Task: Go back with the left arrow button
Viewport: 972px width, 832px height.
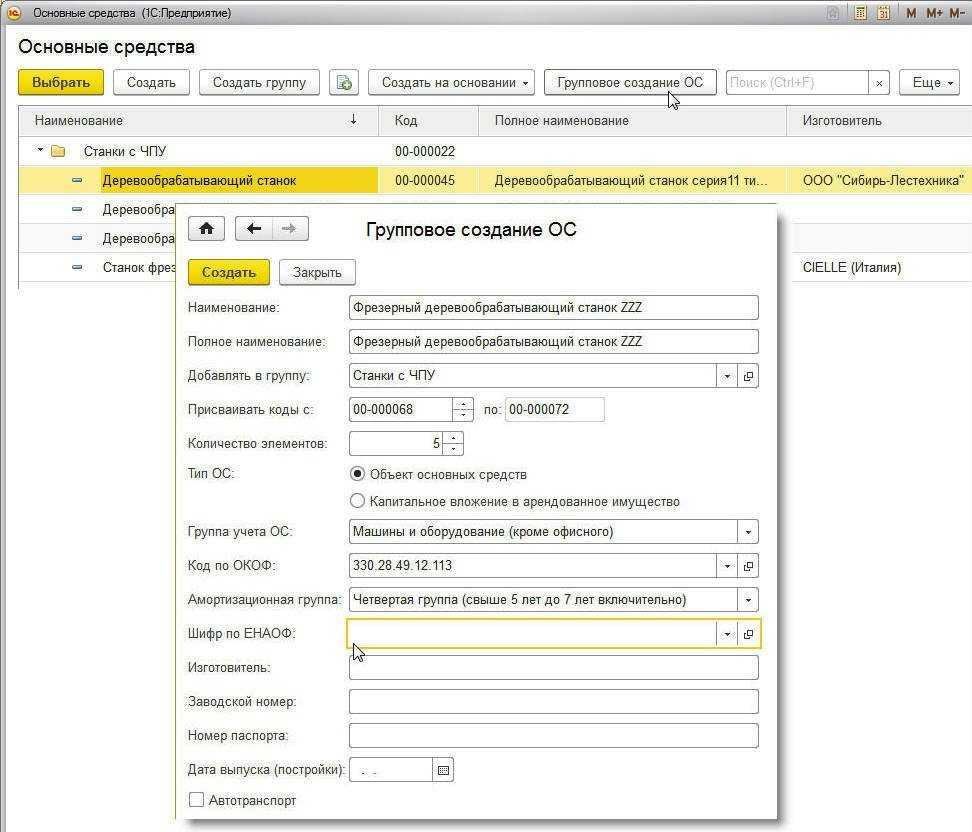Action: coord(254,229)
